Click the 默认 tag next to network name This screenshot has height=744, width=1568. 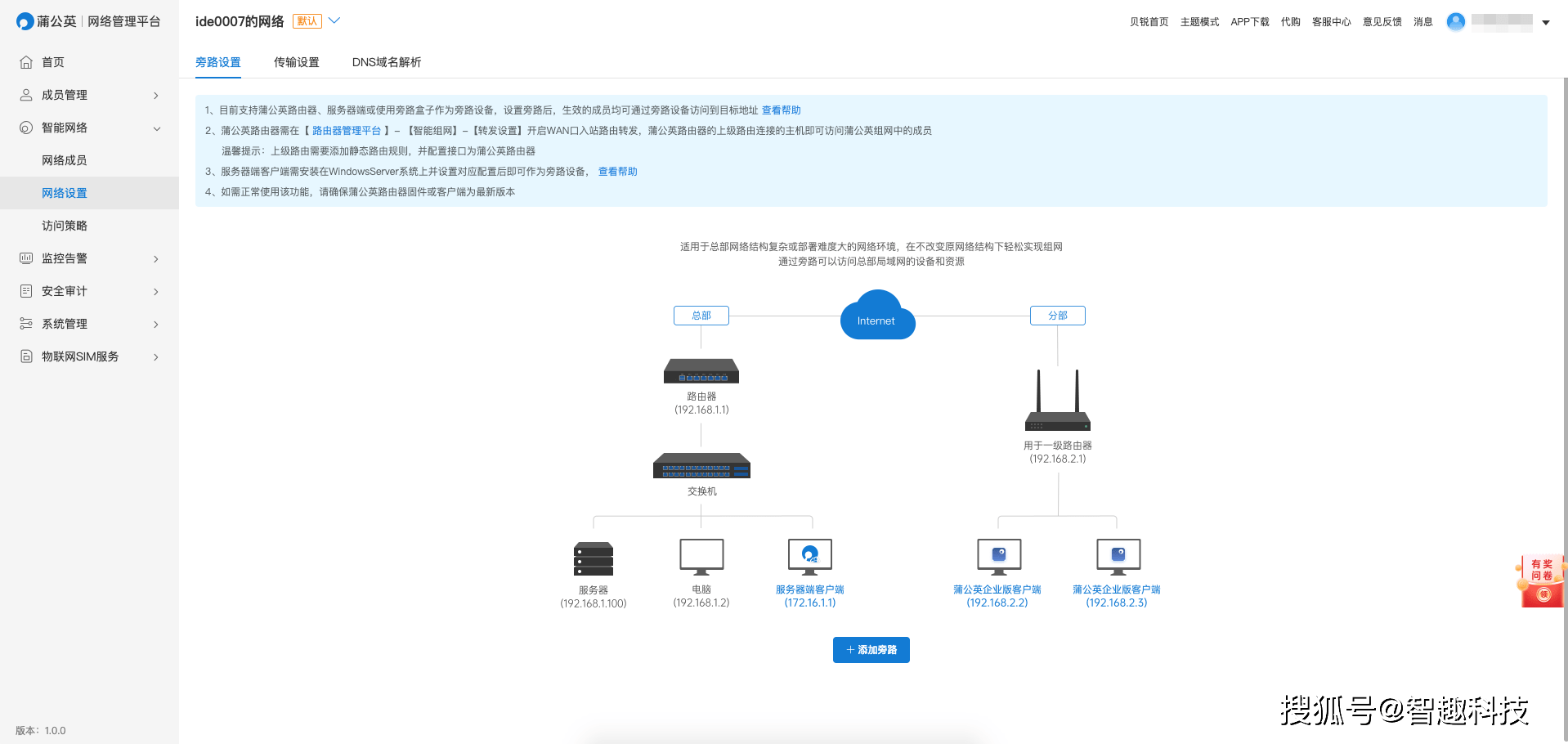pos(307,21)
